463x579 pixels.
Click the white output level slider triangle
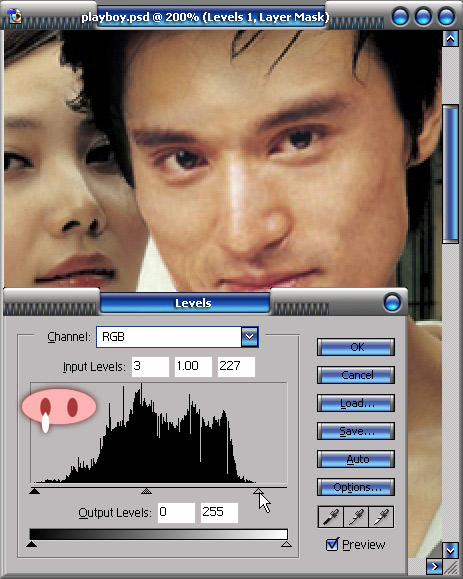pyautogui.click(x=286, y=544)
